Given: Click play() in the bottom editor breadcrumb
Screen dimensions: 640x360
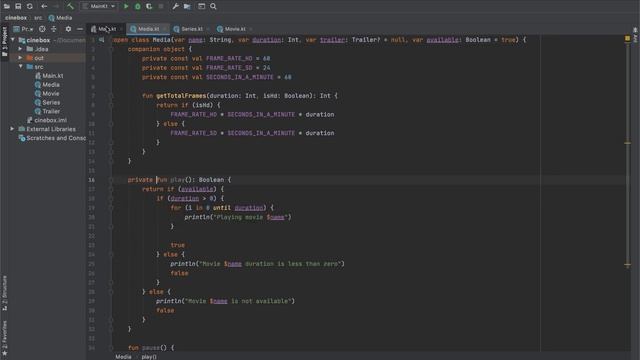Looking at the screenshot, I should (149, 357).
